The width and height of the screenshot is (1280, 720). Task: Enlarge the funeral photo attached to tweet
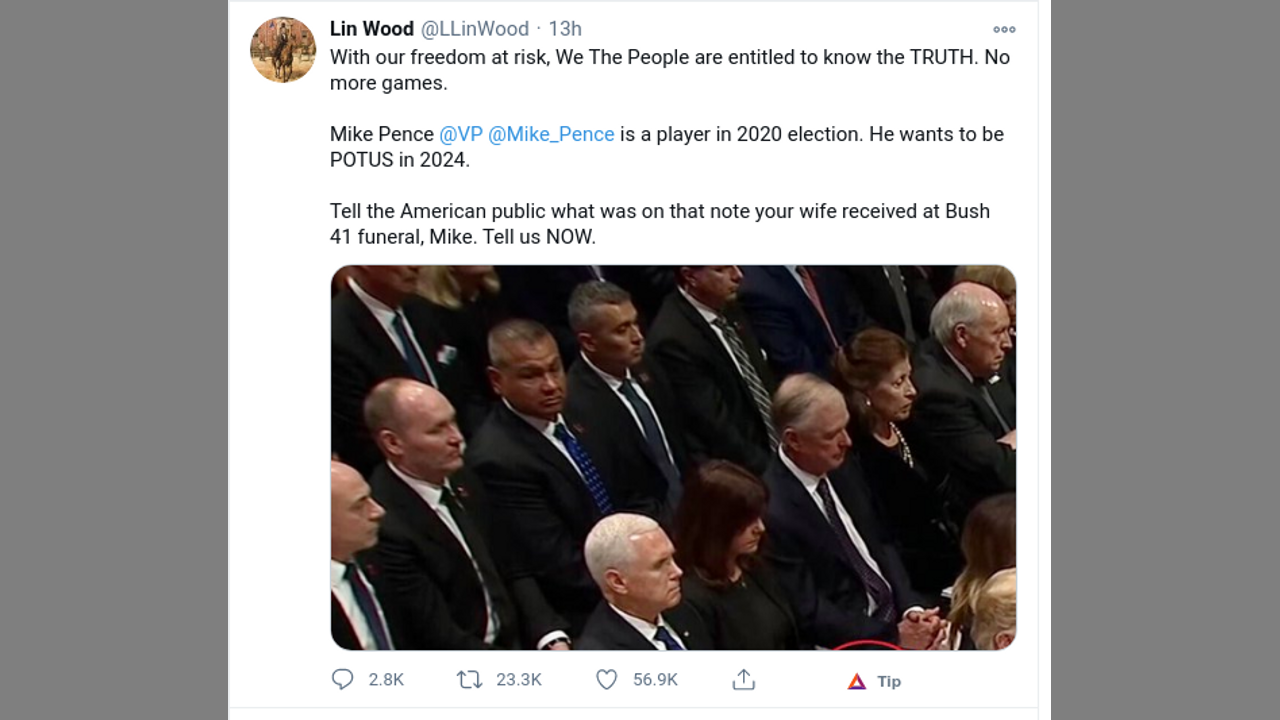(x=673, y=457)
